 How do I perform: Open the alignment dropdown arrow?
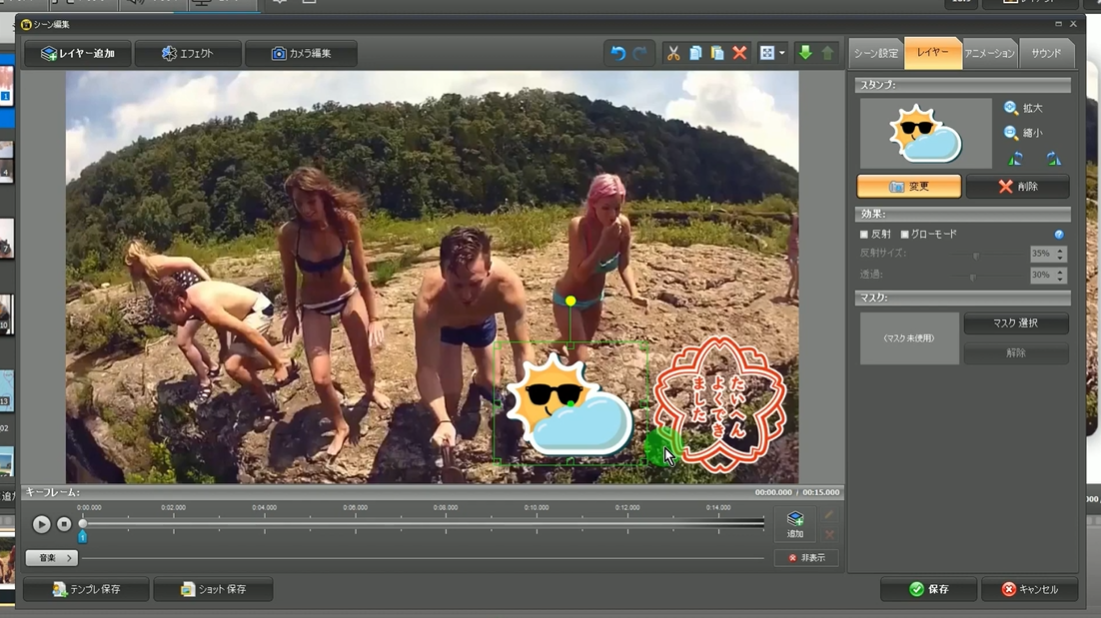click(782, 53)
